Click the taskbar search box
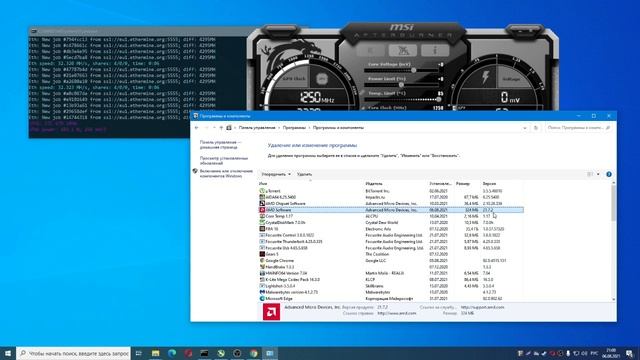 (73, 353)
